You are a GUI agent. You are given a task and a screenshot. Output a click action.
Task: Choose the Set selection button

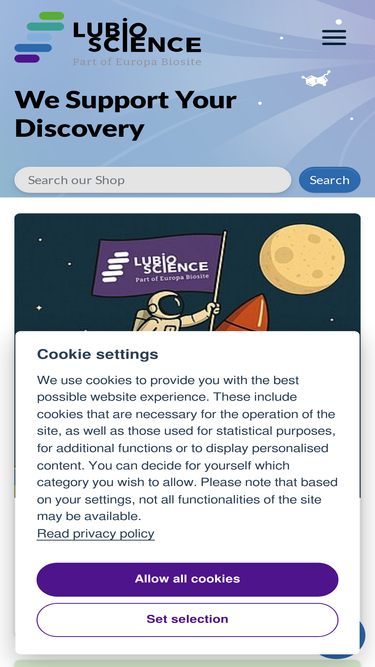[188, 619]
